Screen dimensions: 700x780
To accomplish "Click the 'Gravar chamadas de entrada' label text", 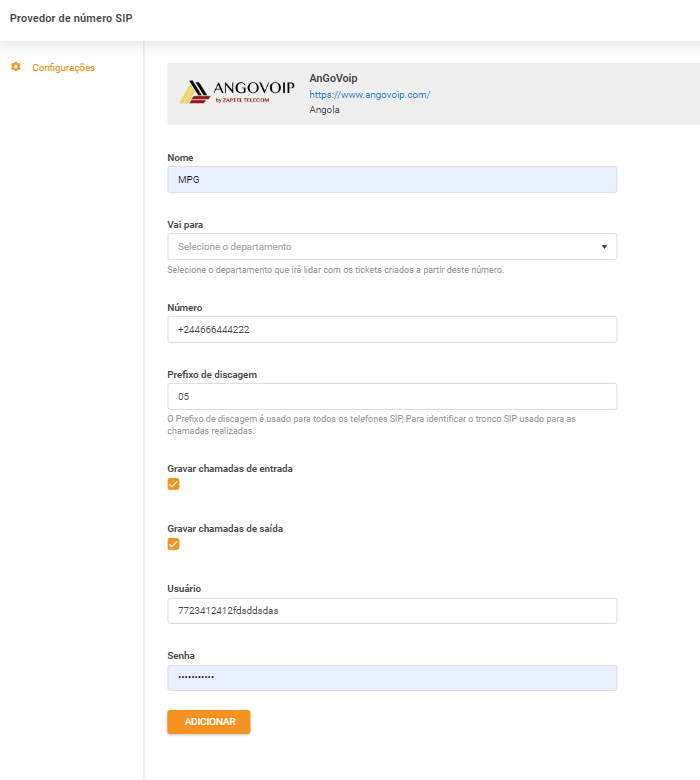I will tap(229, 468).
